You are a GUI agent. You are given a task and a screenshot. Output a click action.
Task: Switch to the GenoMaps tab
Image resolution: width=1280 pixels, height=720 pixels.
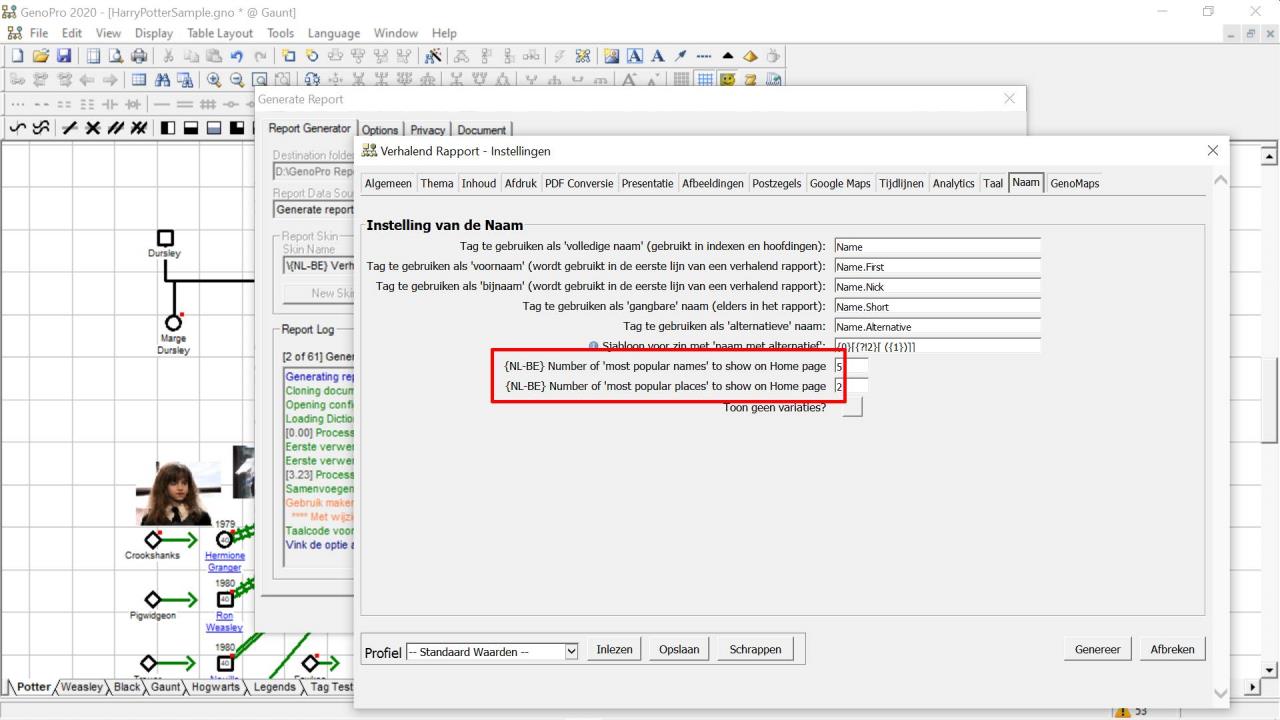point(1074,183)
